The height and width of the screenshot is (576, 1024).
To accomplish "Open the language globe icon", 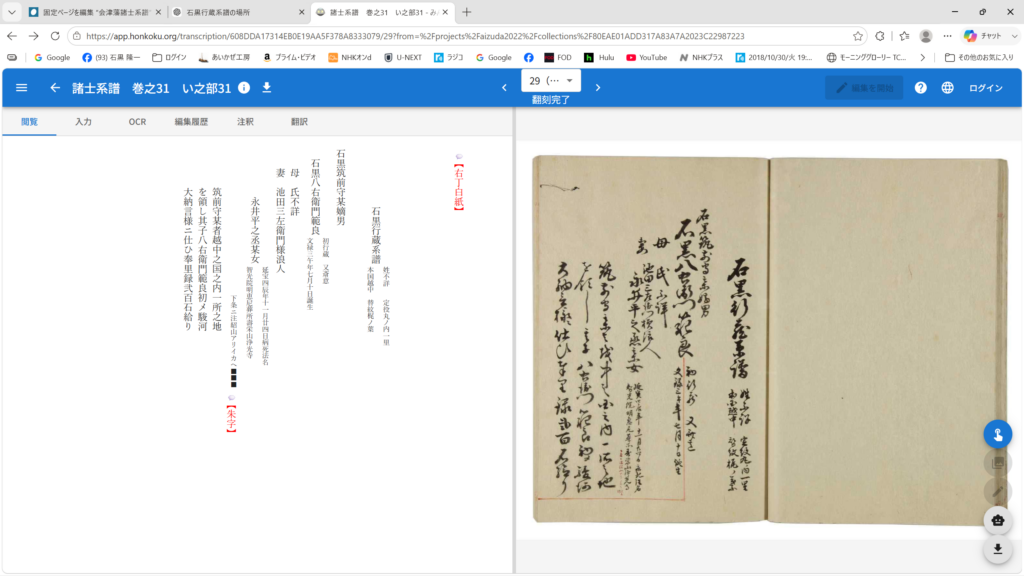I will click(x=948, y=88).
